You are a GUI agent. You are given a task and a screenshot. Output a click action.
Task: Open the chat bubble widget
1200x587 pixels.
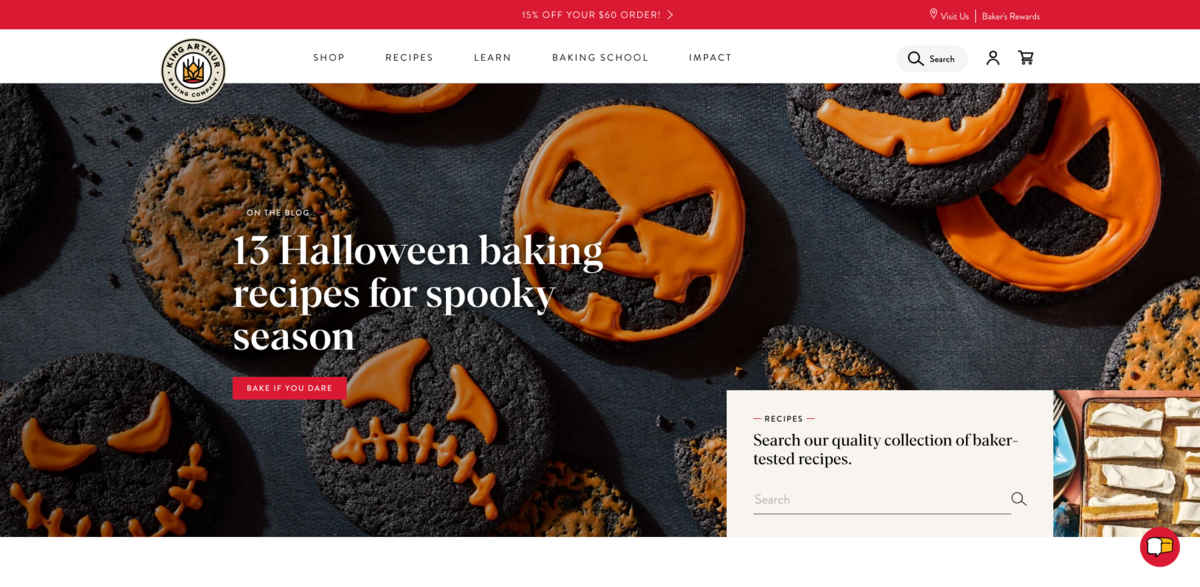(1160, 547)
